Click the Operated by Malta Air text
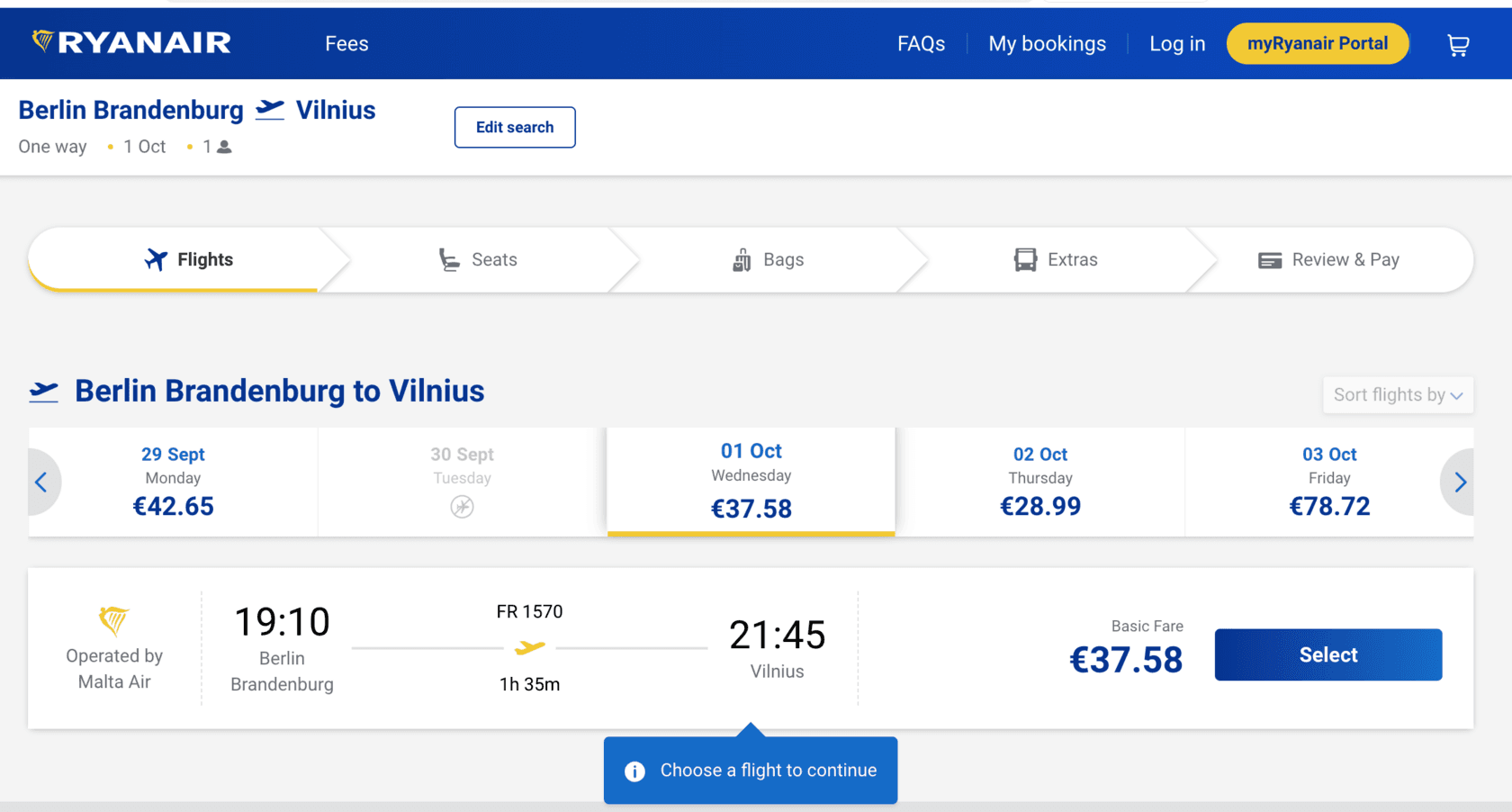Viewport: 1512px width, 812px height. tap(114, 669)
